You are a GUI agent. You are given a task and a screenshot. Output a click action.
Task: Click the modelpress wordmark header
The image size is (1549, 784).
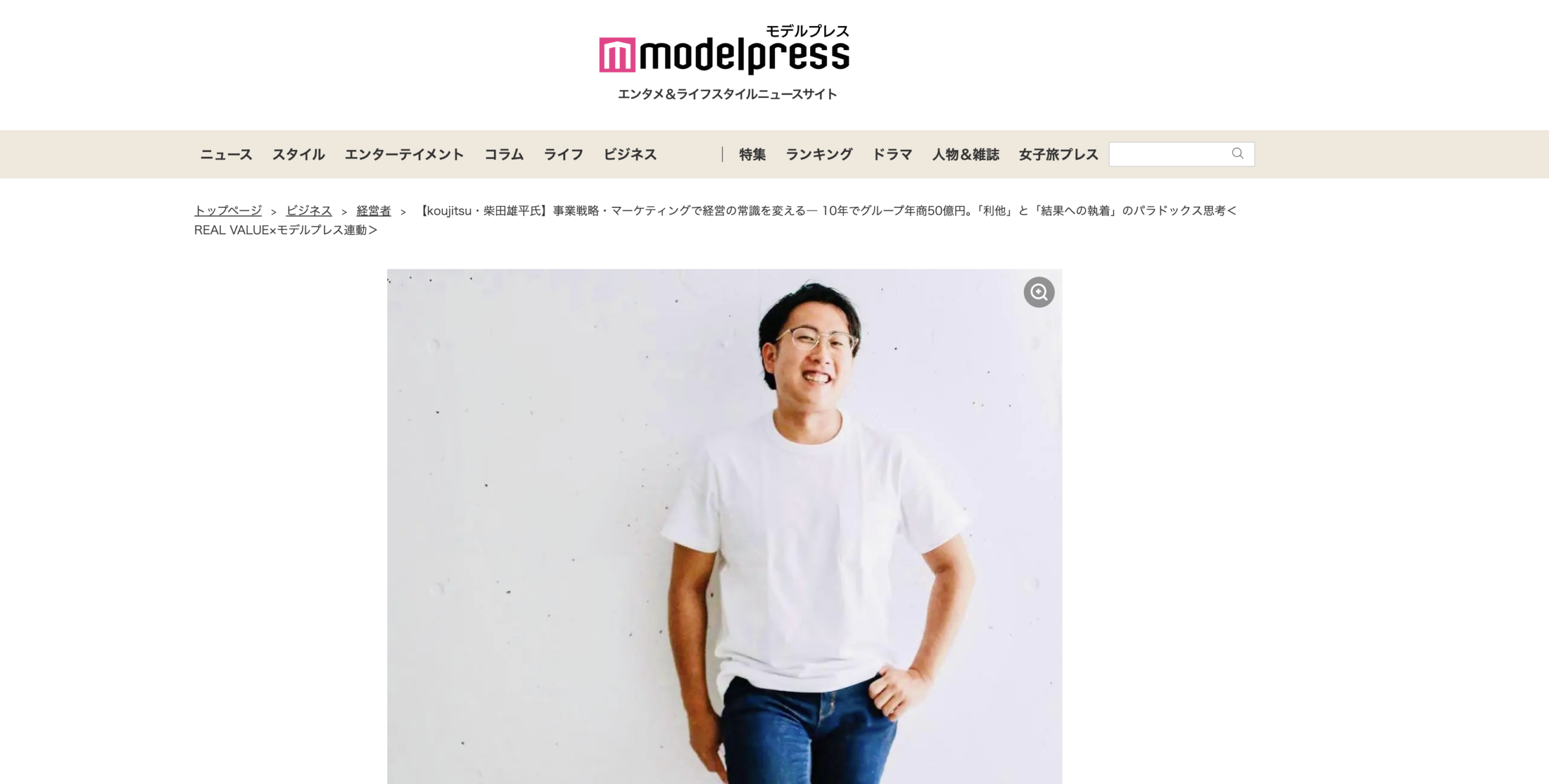tap(744, 56)
